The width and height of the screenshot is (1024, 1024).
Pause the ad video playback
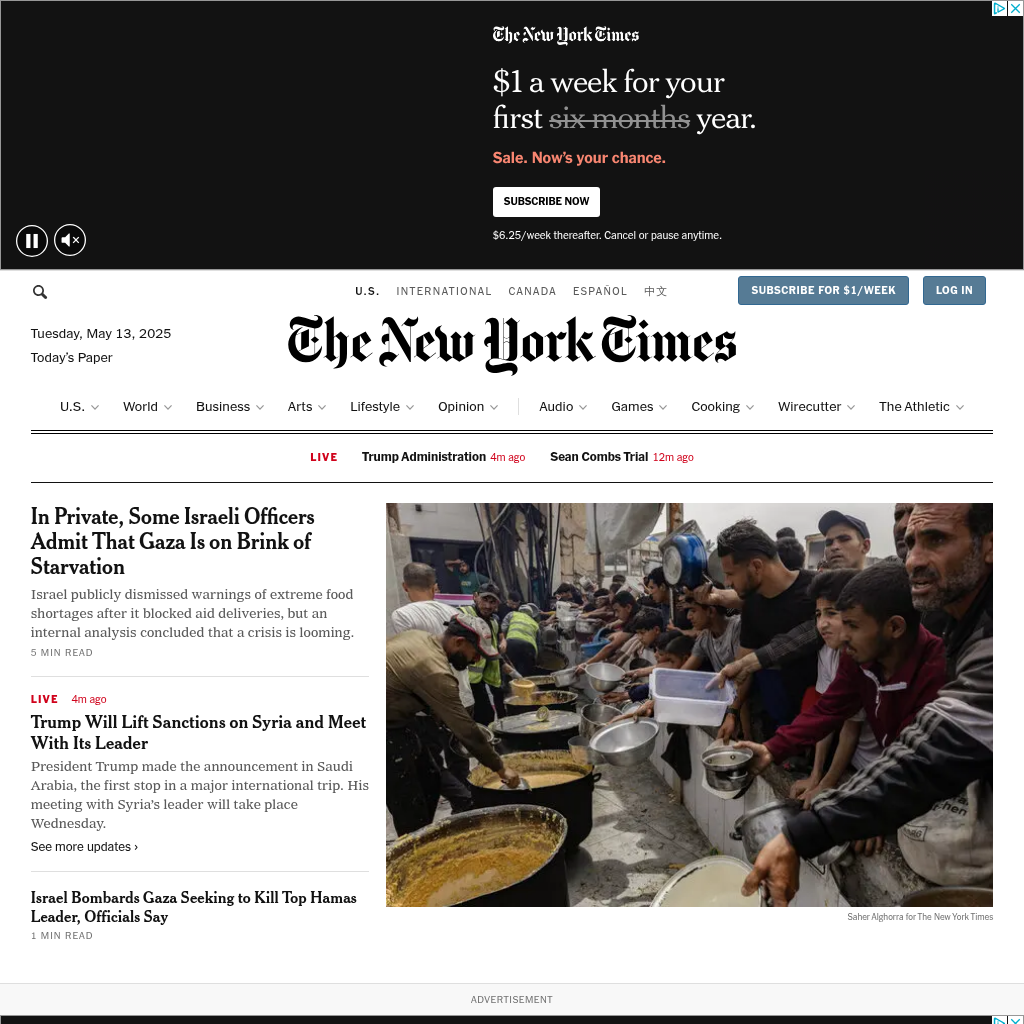(x=32, y=240)
